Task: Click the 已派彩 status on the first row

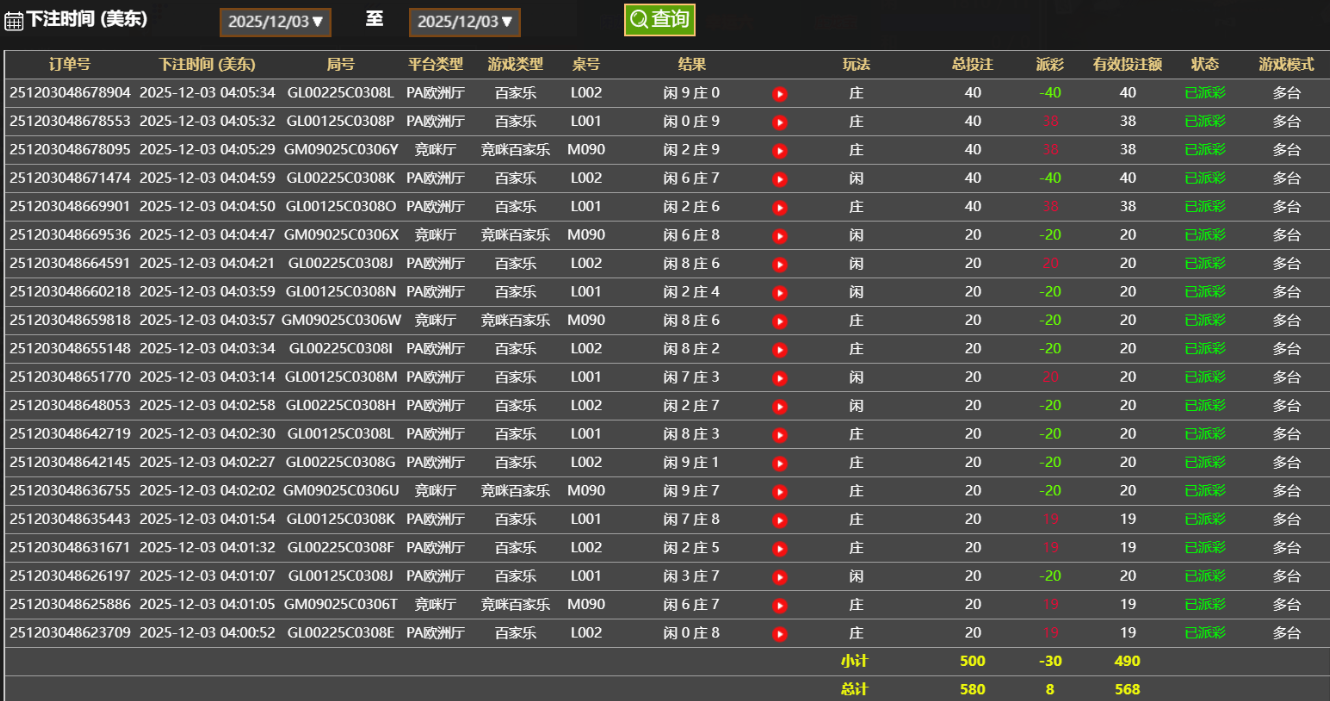Action: pos(1205,92)
